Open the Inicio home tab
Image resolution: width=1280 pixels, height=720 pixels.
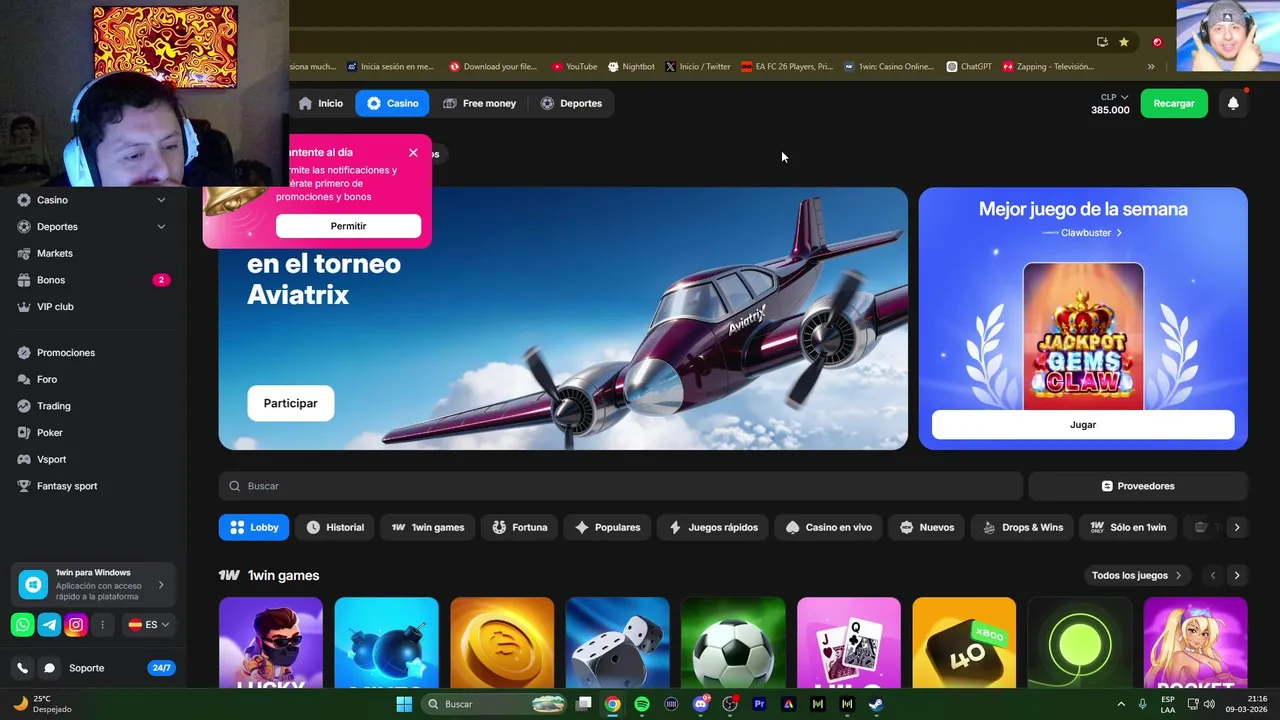pyautogui.click(x=321, y=103)
